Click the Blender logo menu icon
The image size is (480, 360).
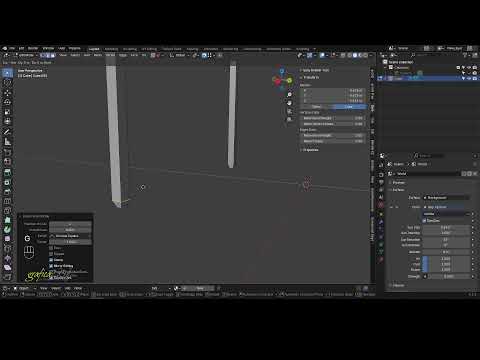tap(5, 48)
